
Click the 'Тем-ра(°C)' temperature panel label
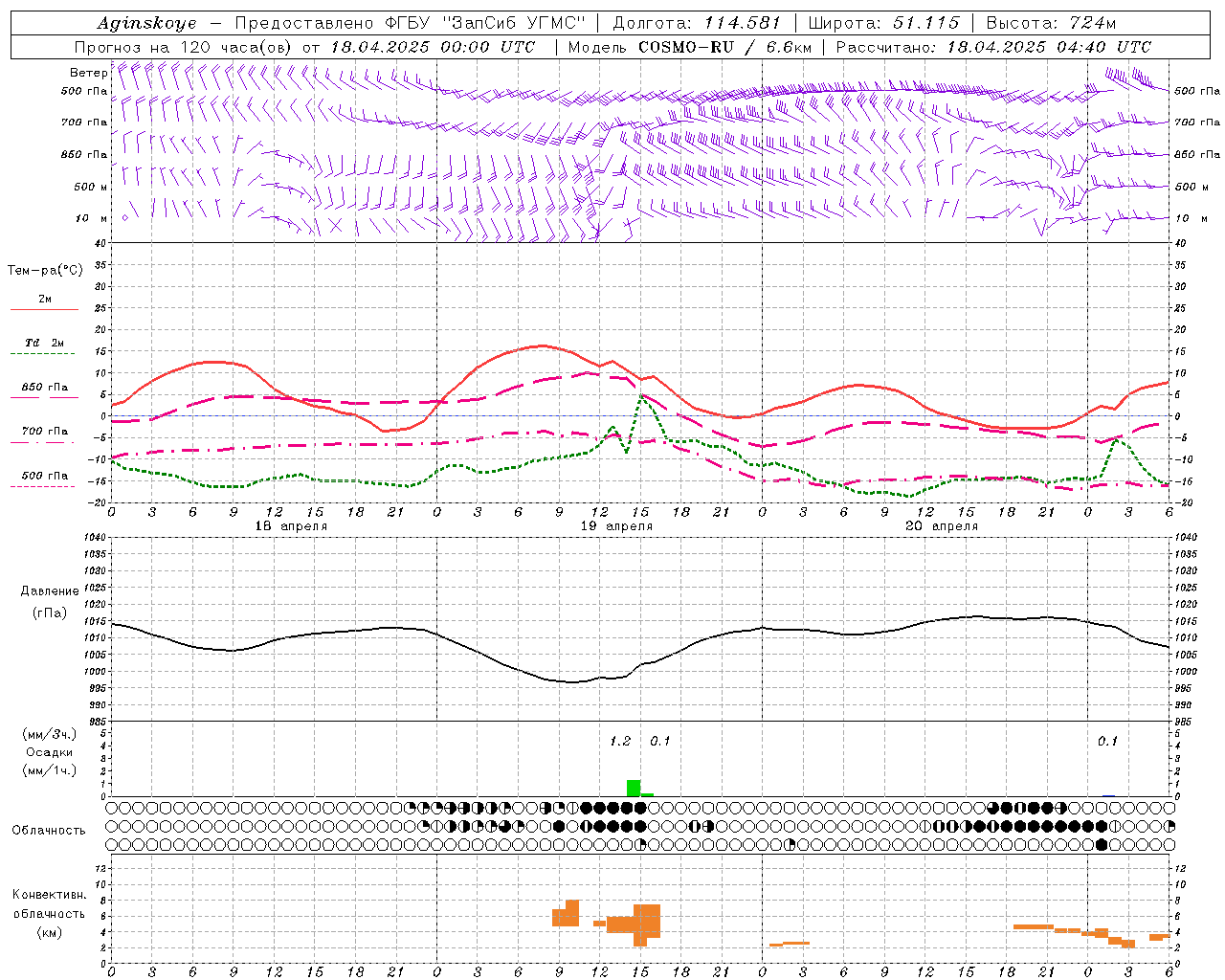pyautogui.click(x=45, y=271)
